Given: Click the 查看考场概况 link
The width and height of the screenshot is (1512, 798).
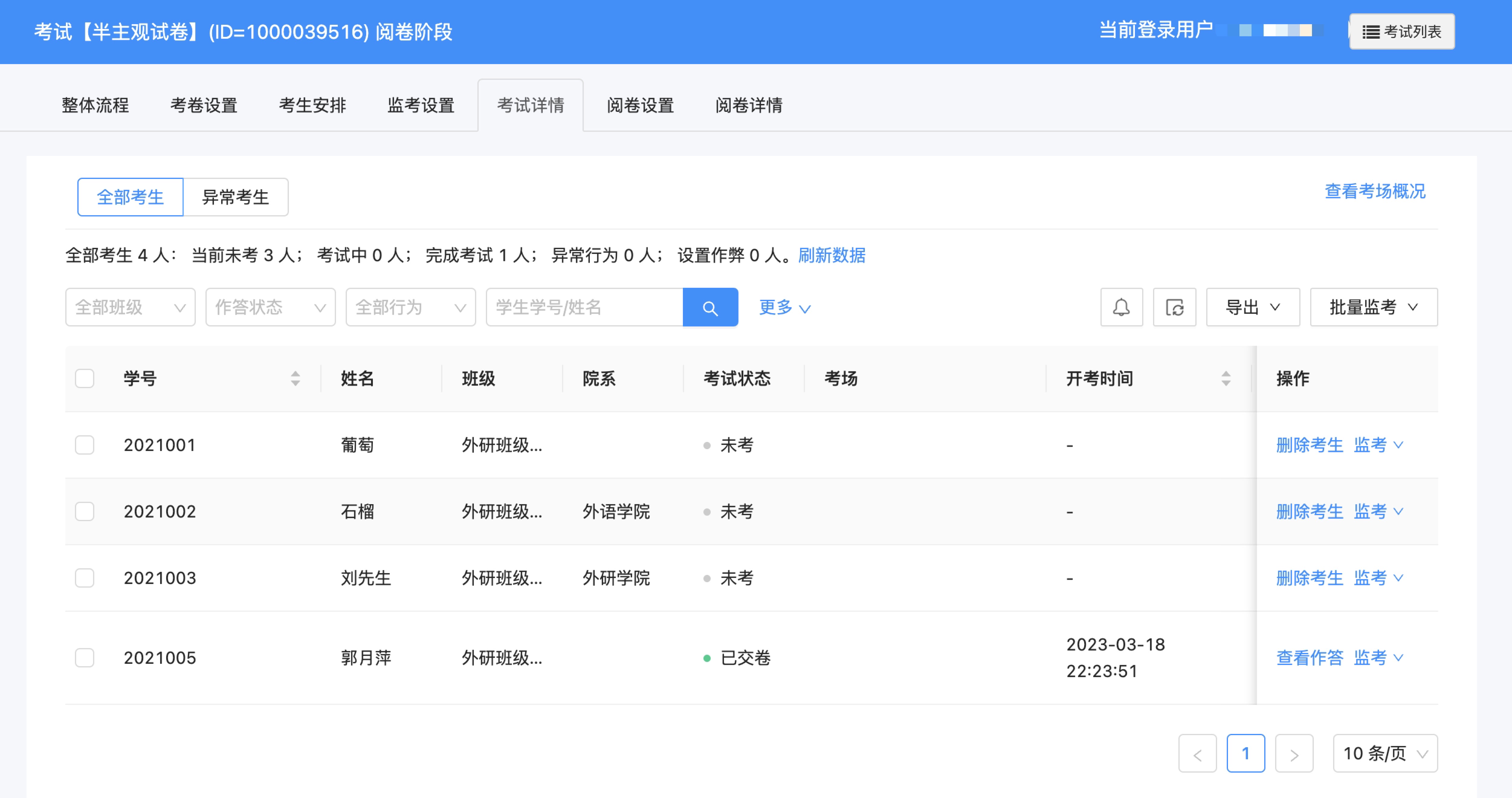Looking at the screenshot, I should click(1375, 191).
